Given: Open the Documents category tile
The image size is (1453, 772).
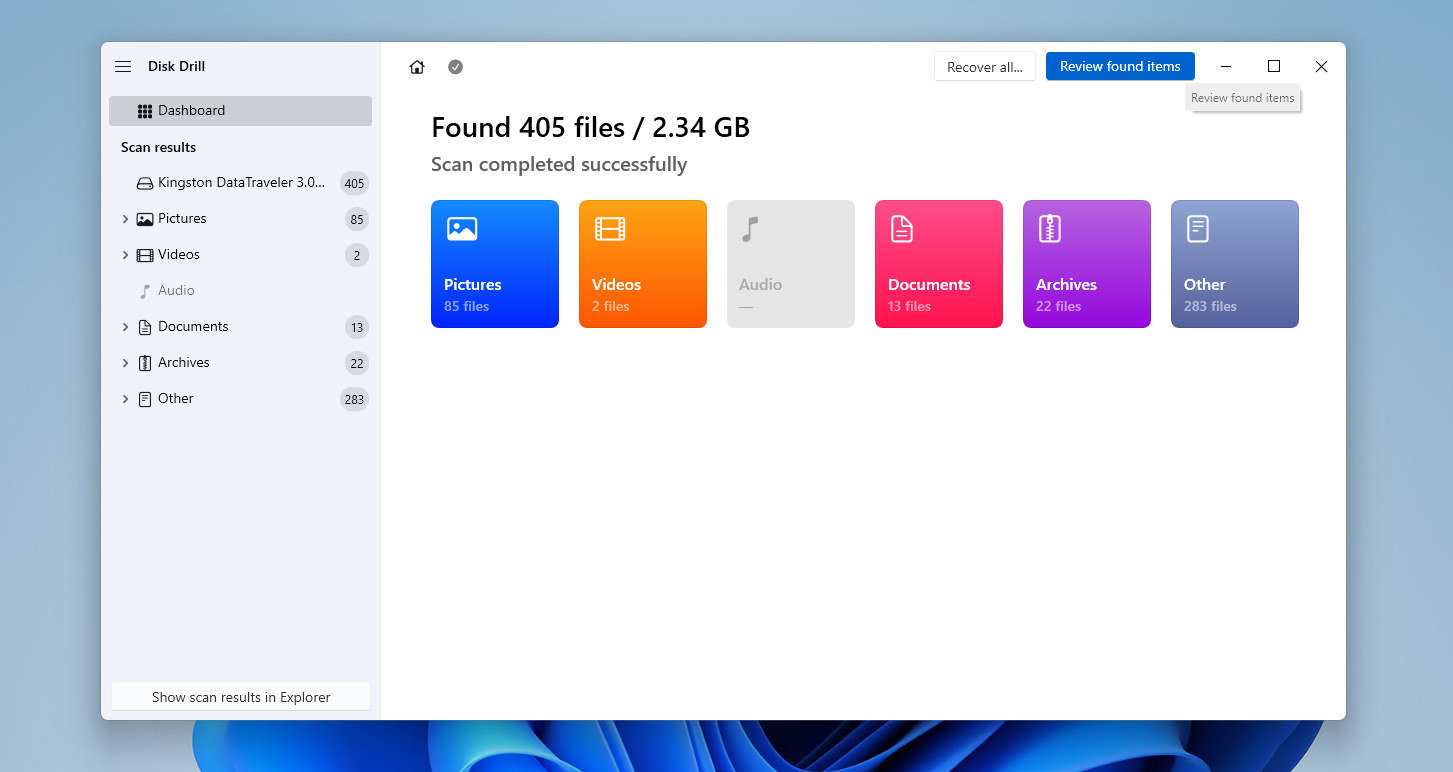Looking at the screenshot, I should pos(939,264).
